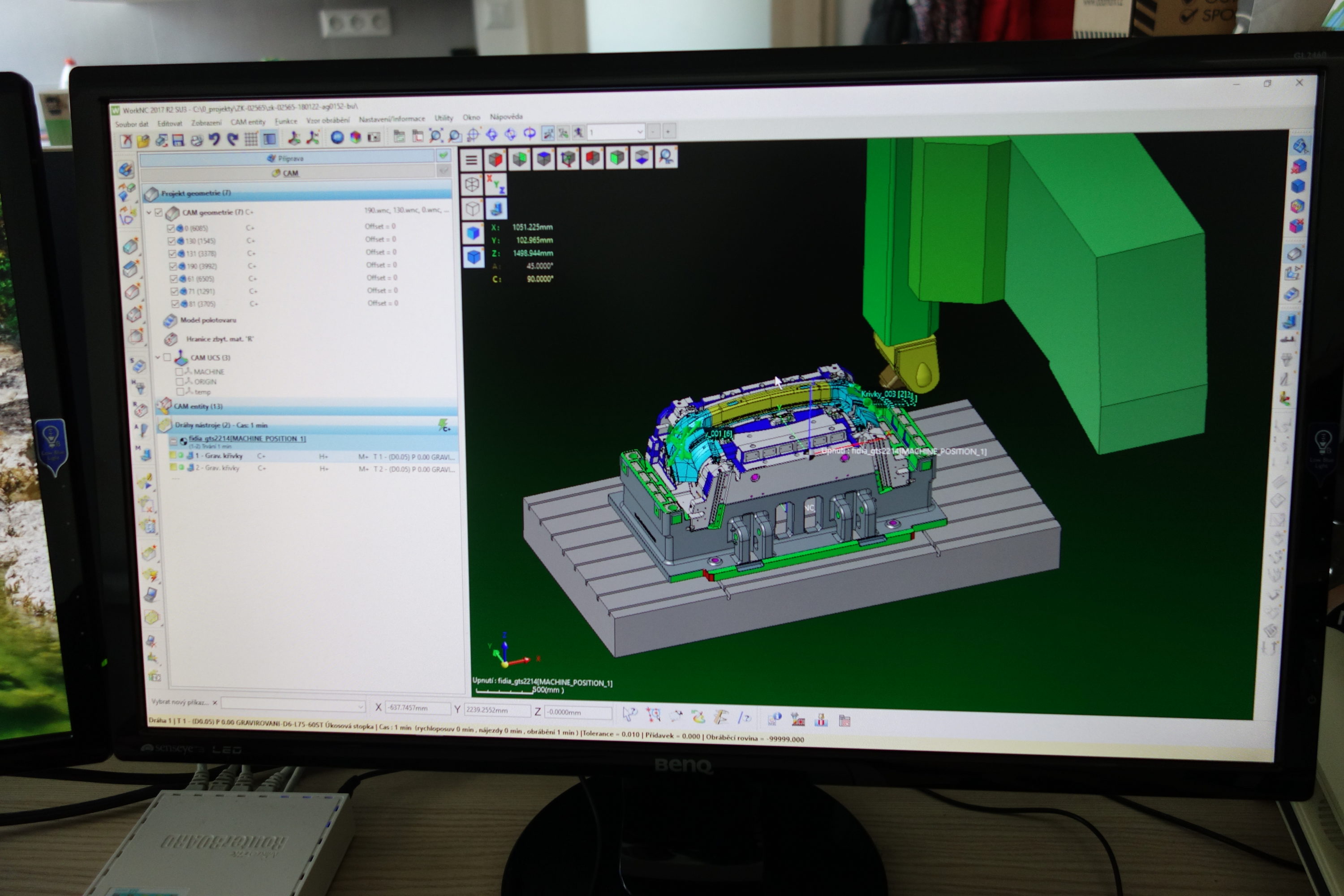Click the open project folder icon

click(143, 141)
